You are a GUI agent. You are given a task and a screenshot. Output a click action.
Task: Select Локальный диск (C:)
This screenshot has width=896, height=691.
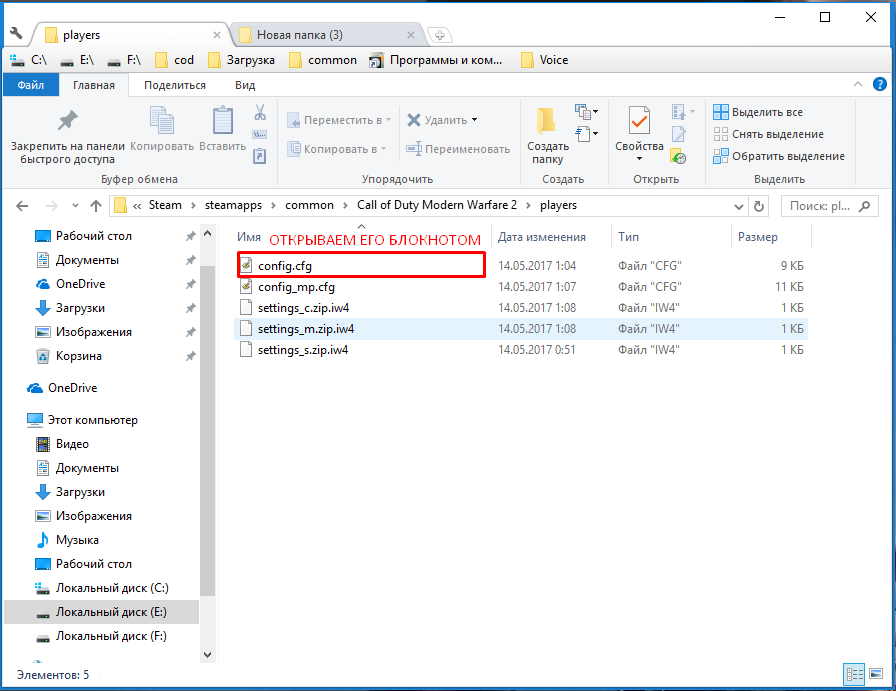[112, 588]
